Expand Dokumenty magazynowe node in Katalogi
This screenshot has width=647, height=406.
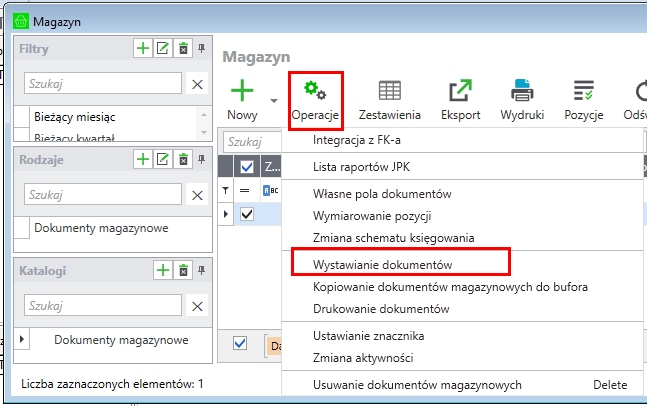[x=23, y=340]
